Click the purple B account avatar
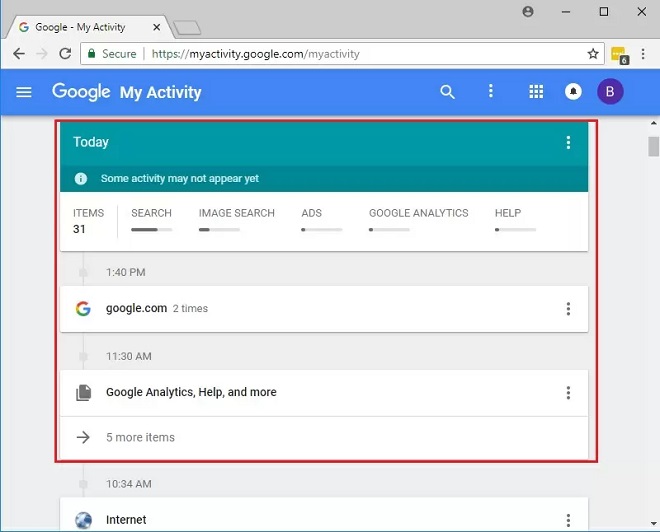The image size is (660, 532). 610,92
